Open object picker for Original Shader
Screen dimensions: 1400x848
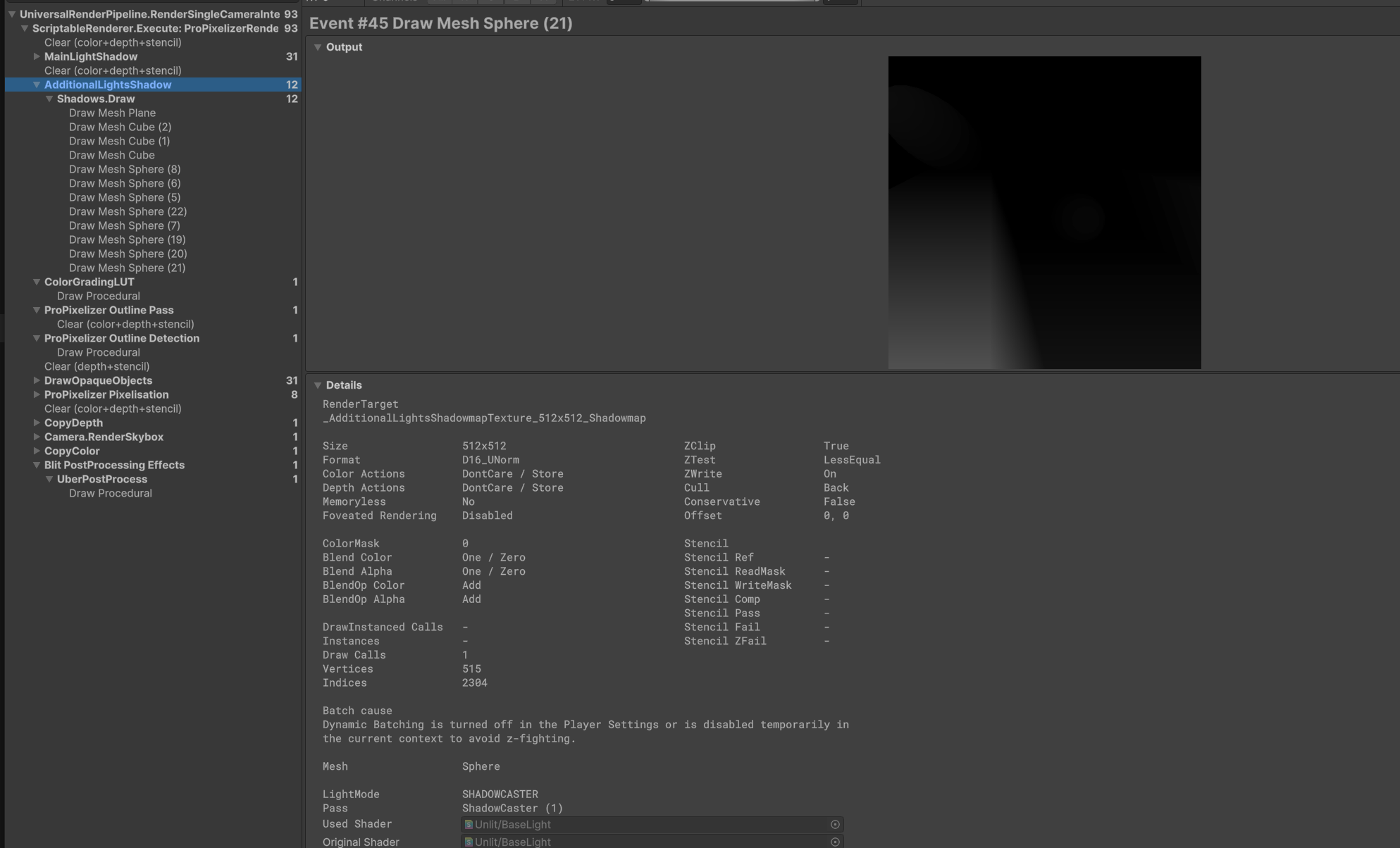pyautogui.click(x=835, y=842)
